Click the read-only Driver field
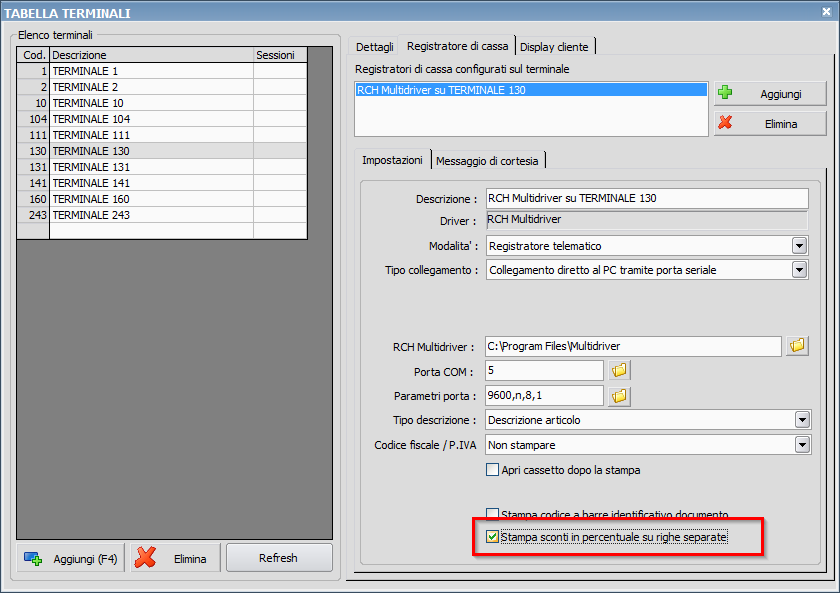840x593 pixels. [647, 220]
